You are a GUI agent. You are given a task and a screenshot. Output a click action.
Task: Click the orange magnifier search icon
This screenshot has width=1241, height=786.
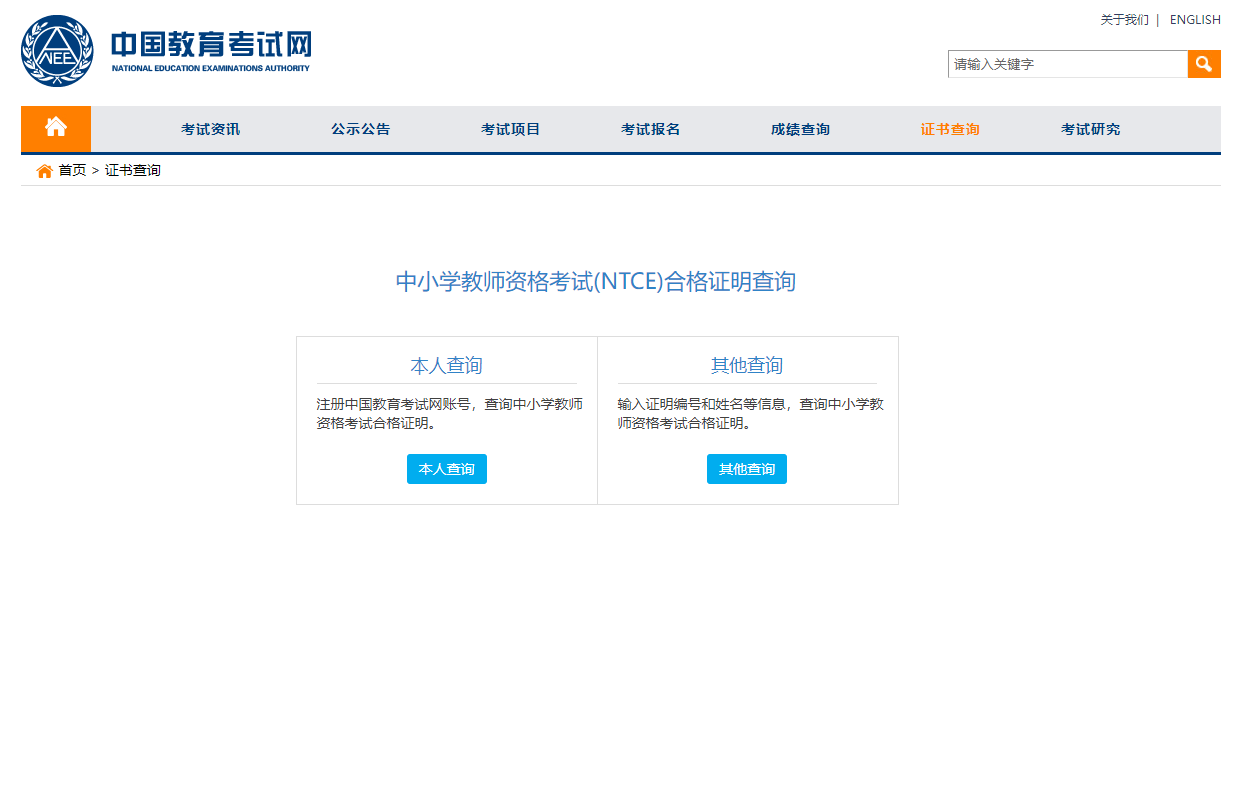pos(1204,64)
